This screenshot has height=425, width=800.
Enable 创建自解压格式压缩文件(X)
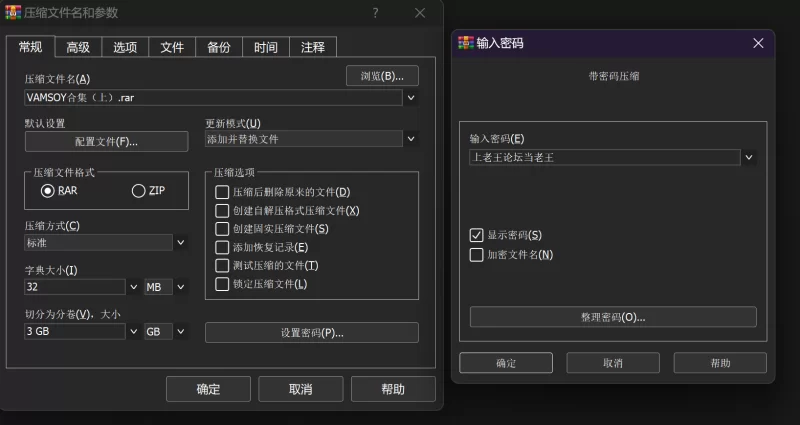[222, 211]
